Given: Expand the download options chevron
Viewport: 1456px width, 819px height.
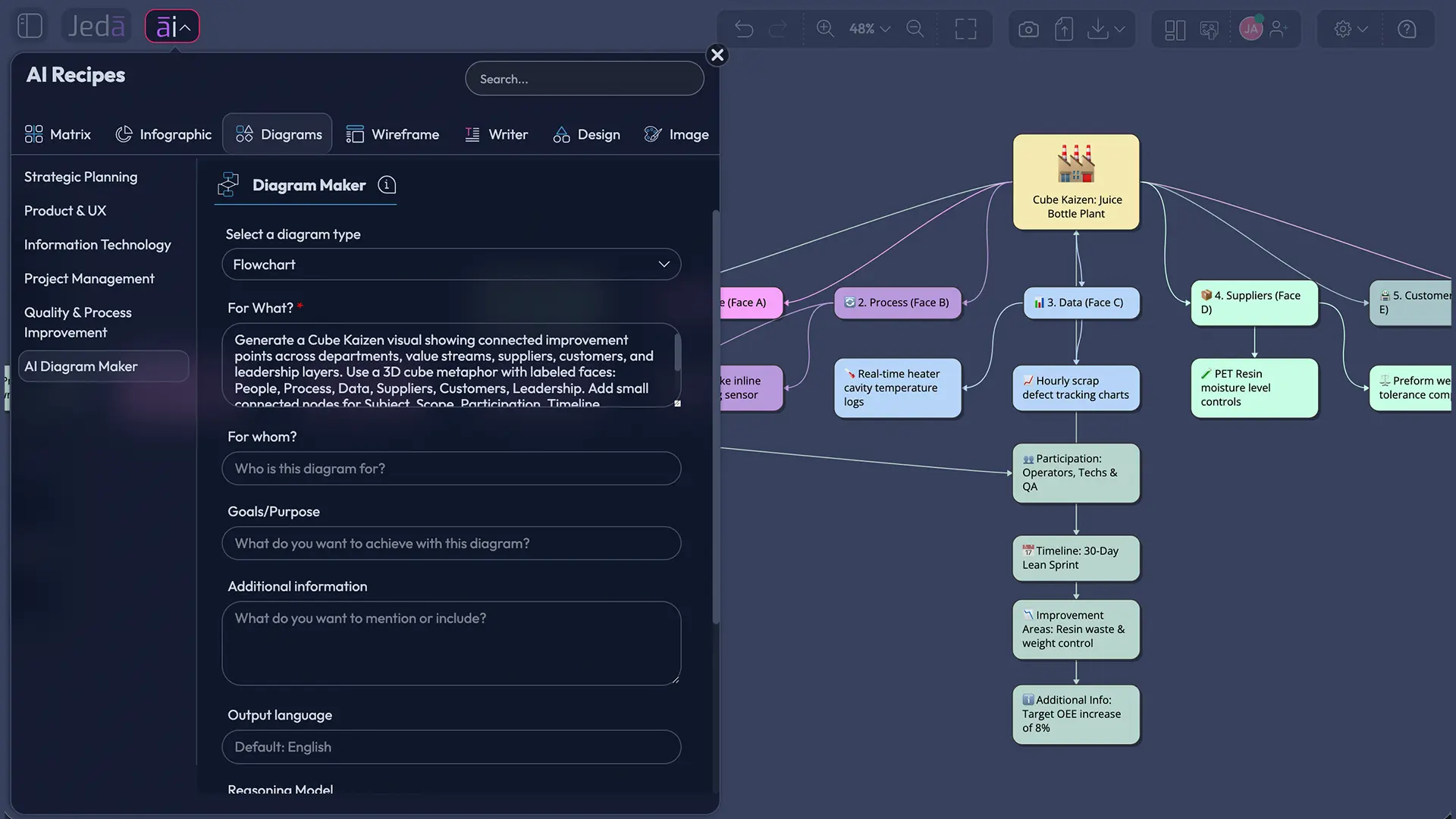Looking at the screenshot, I should coord(1120,29).
